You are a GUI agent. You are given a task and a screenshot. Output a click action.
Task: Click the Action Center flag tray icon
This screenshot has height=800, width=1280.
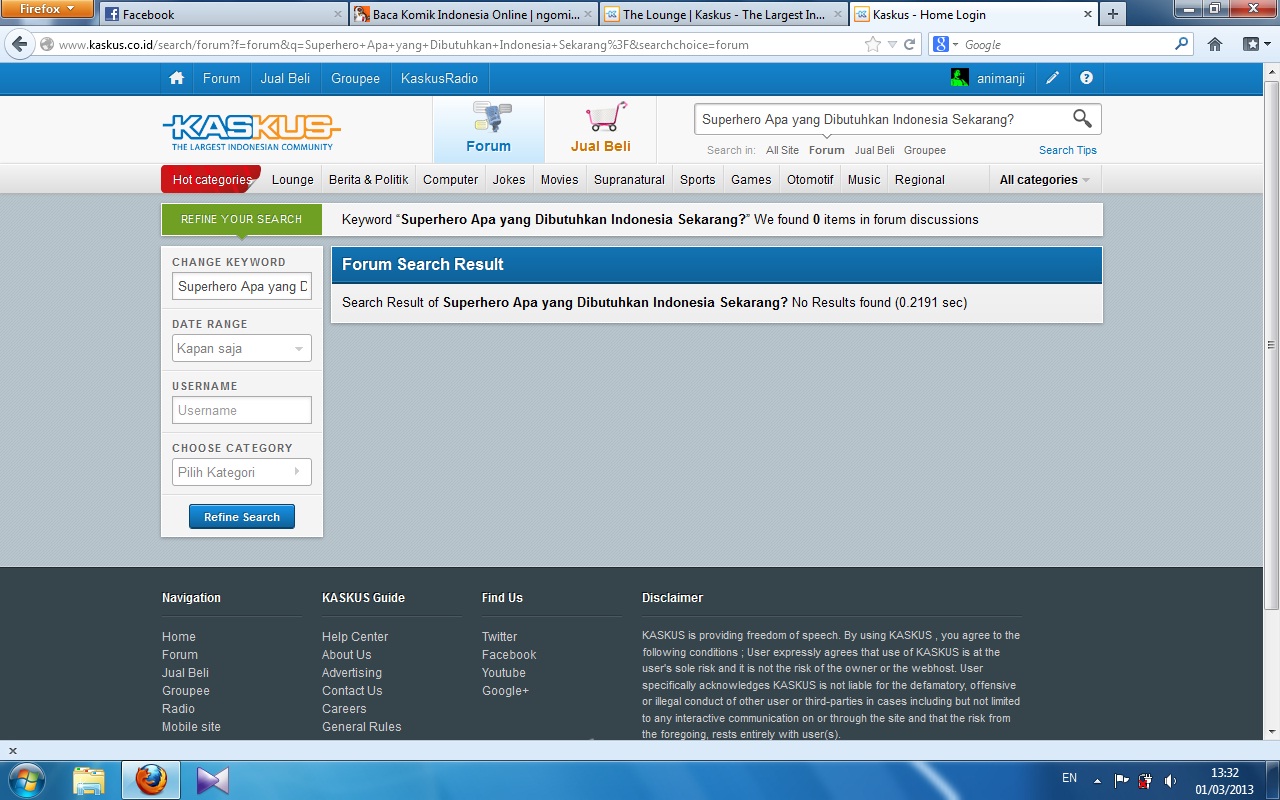pos(1122,780)
